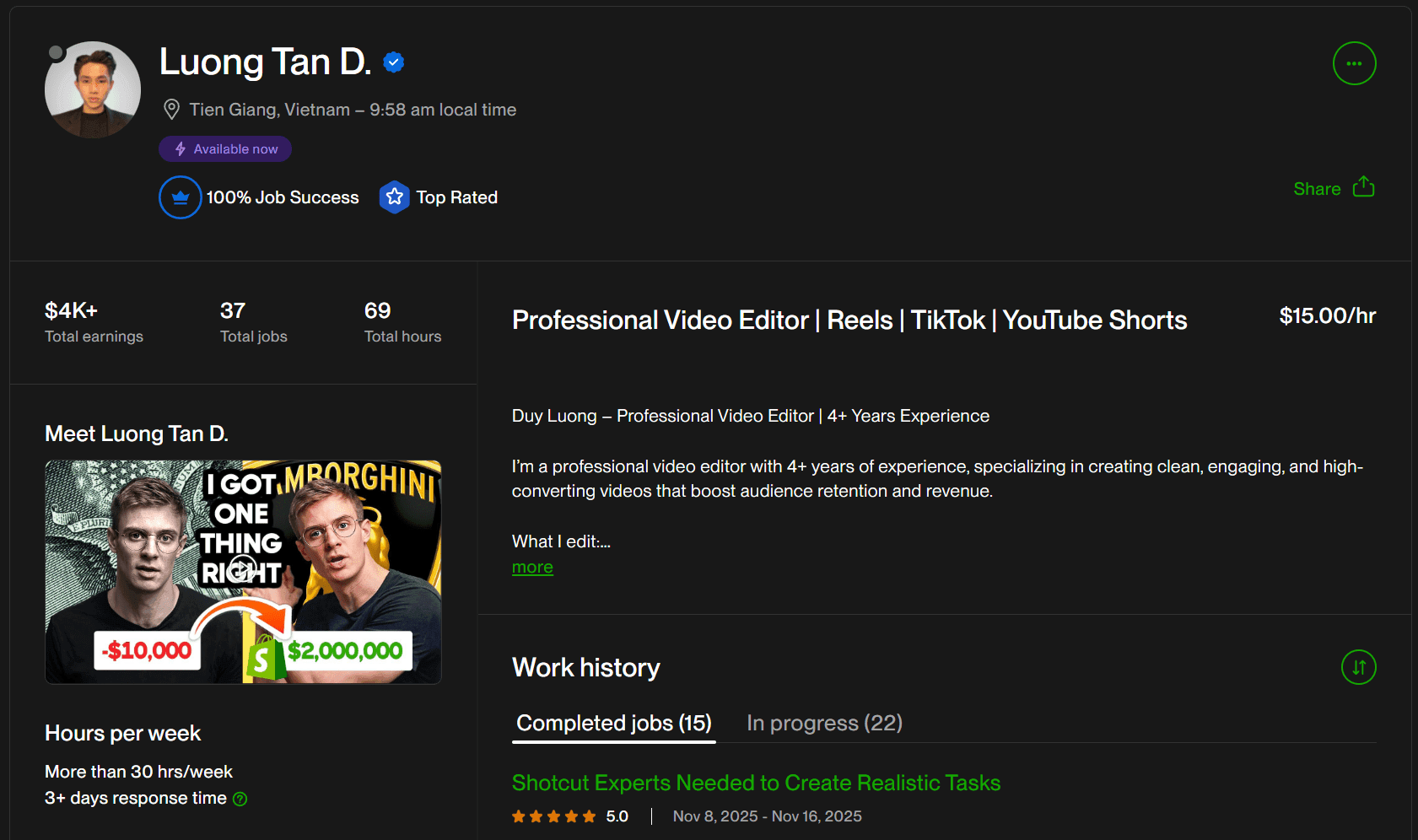Click the lightning bolt availability icon

(x=181, y=149)
